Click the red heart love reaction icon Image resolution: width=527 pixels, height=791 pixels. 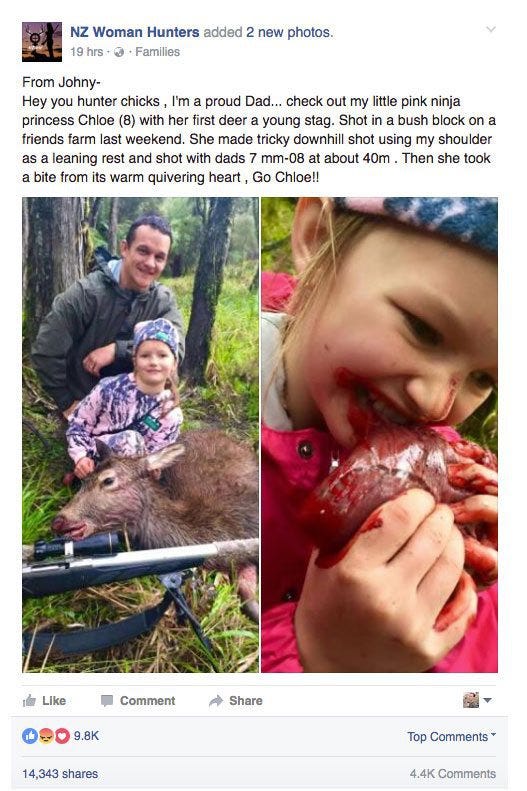(x=62, y=737)
